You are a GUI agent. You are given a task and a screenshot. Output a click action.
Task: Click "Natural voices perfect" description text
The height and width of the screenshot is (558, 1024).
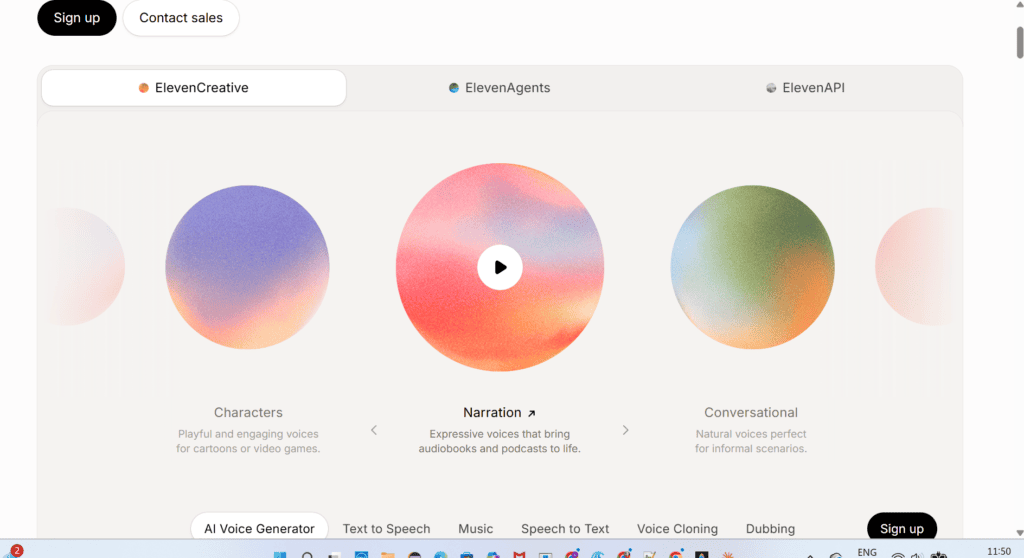coord(751,434)
